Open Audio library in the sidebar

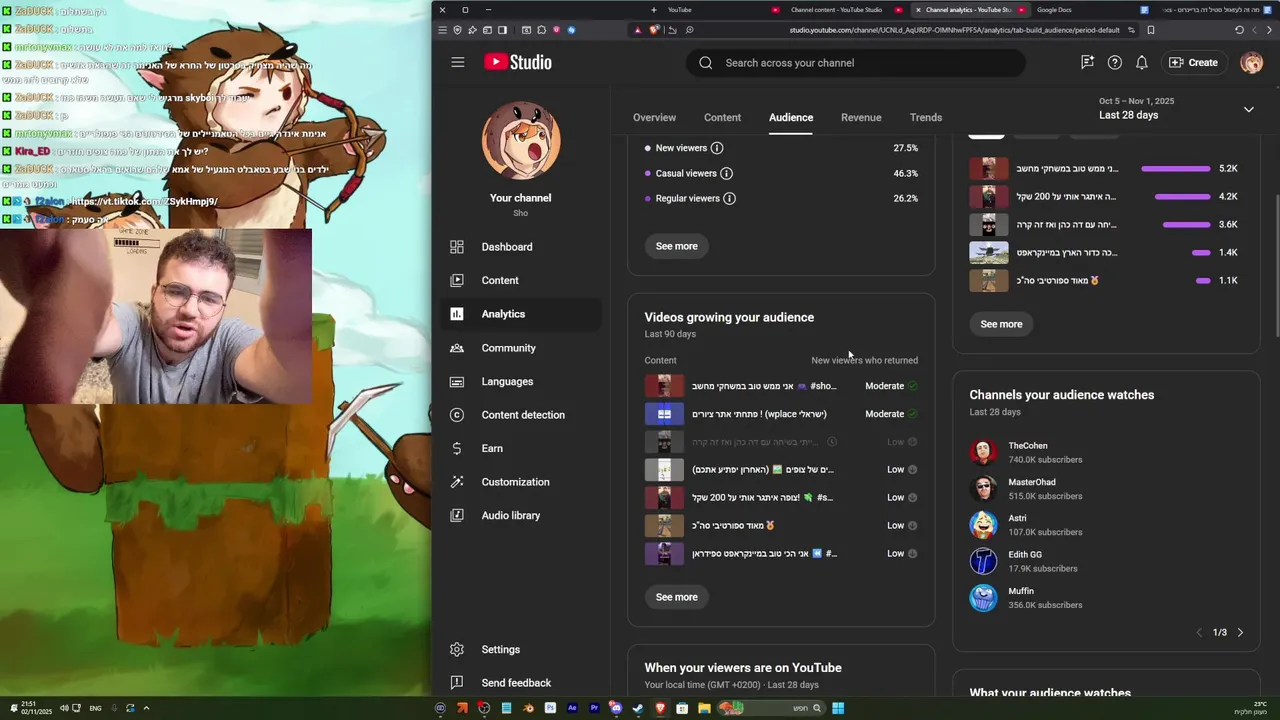click(x=521, y=515)
